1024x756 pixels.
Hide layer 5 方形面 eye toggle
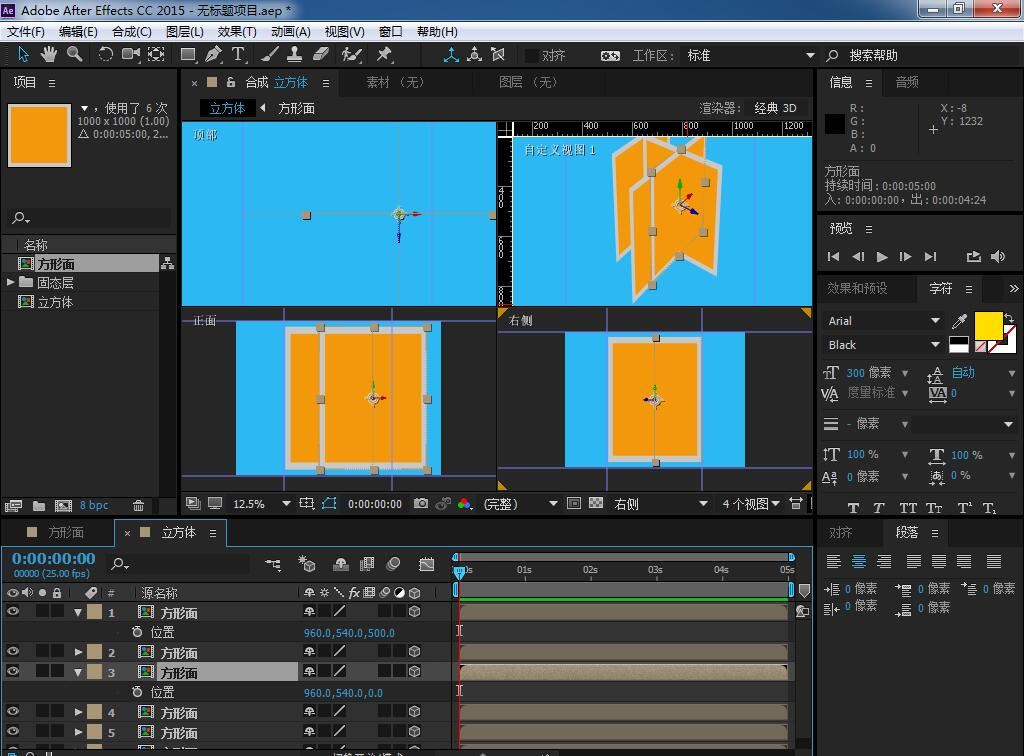(12, 731)
